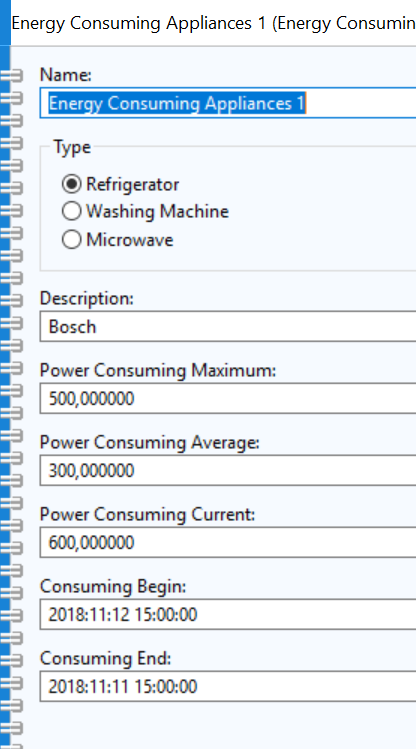
Task: Click the Description field containing Bosch
Action: [228, 327]
